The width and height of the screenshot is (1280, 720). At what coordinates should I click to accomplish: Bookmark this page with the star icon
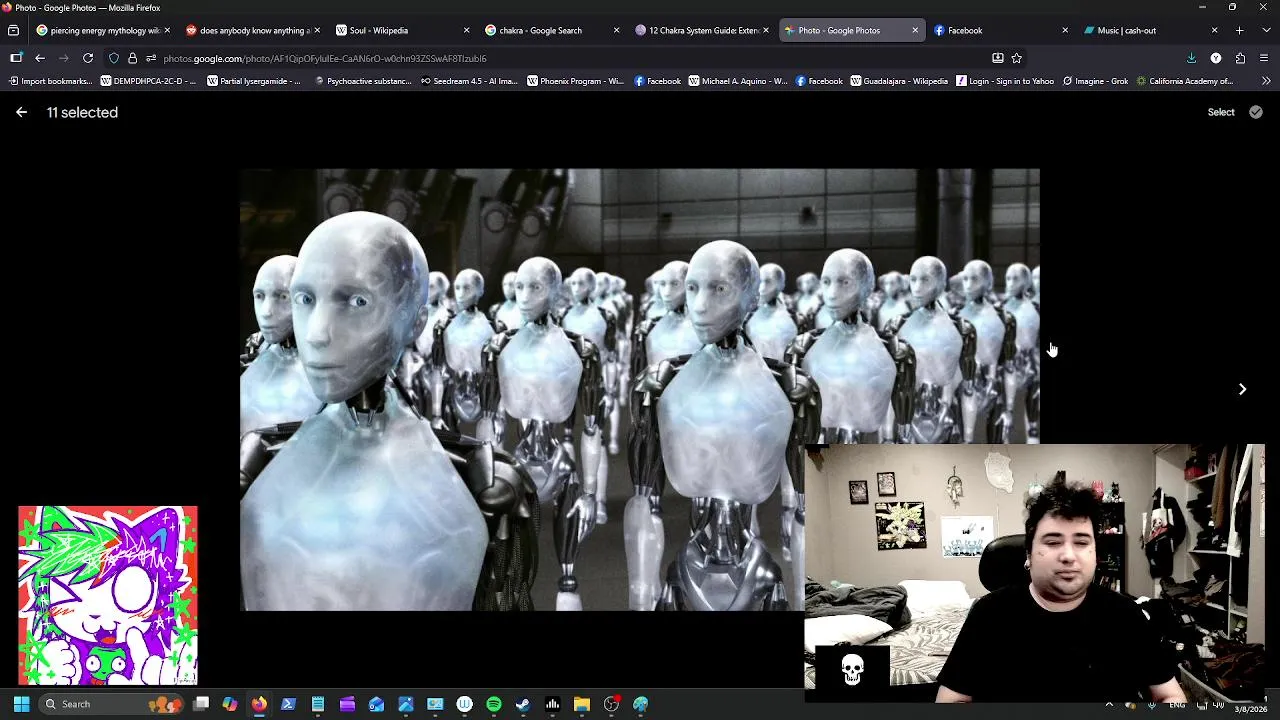tap(1016, 58)
